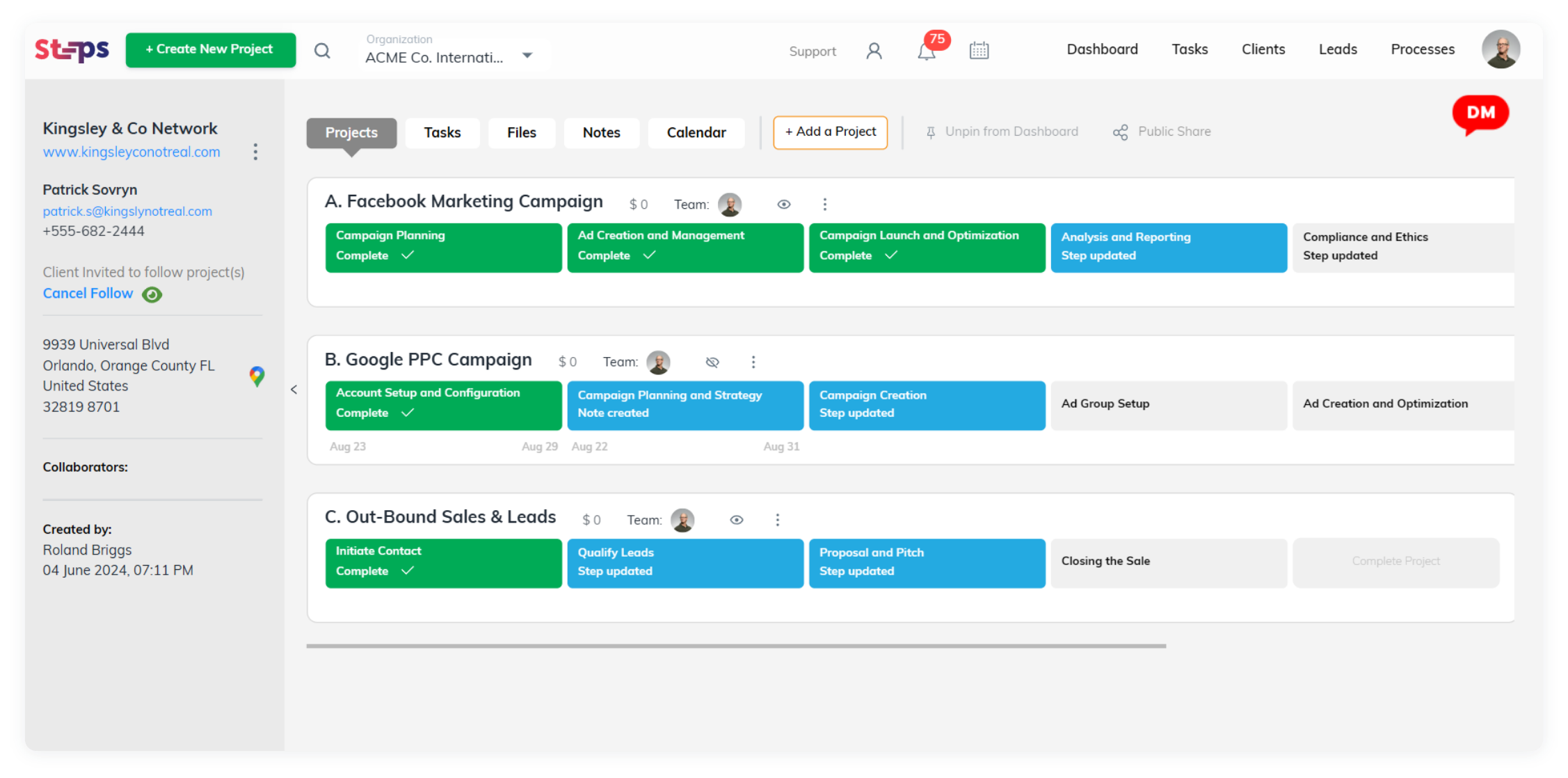Click the Create New Project button
The height and width of the screenshot is (778, 1568).
tap(210, 49)
